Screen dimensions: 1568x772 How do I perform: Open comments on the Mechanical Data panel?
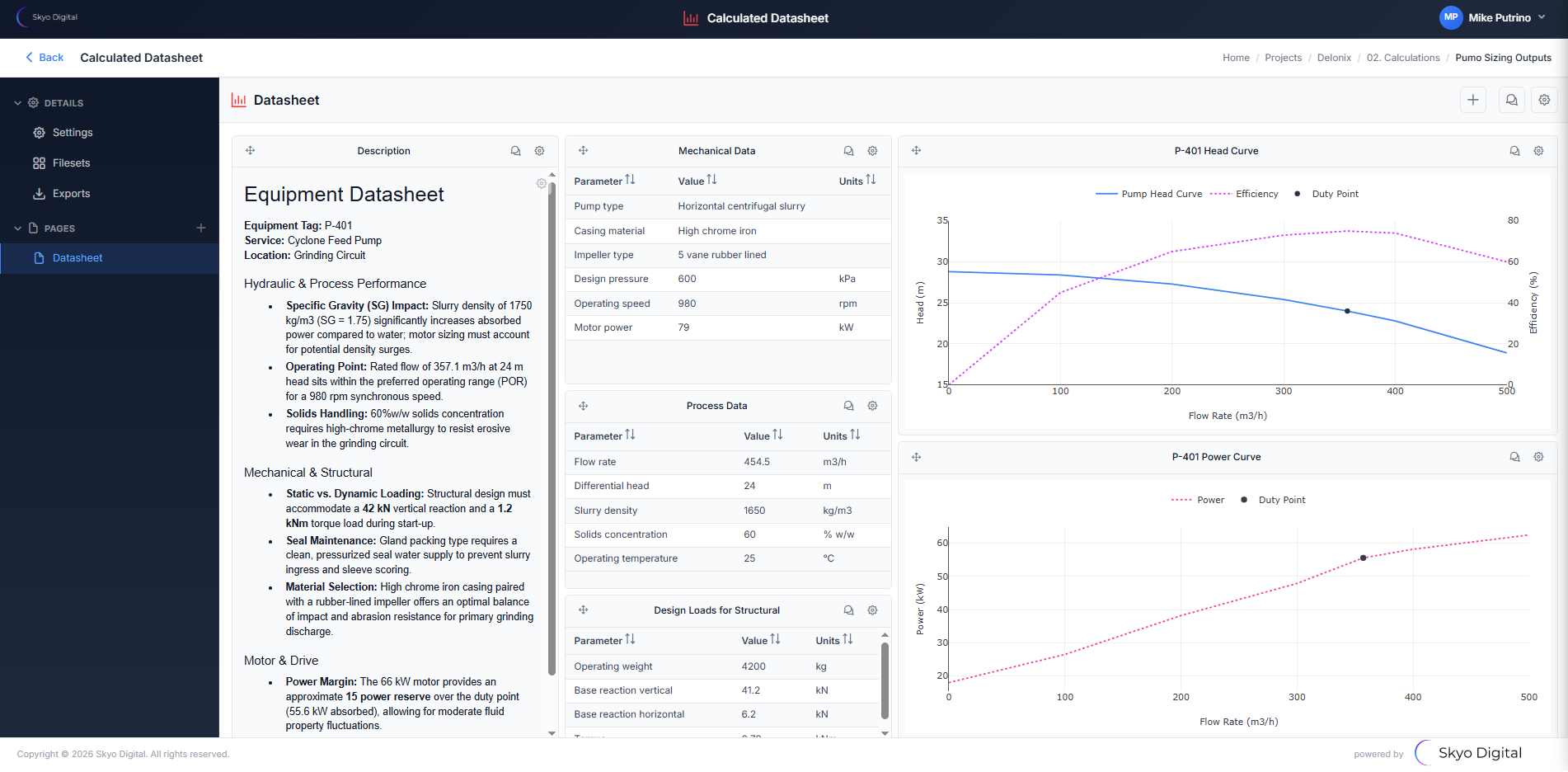click(848, 151)
